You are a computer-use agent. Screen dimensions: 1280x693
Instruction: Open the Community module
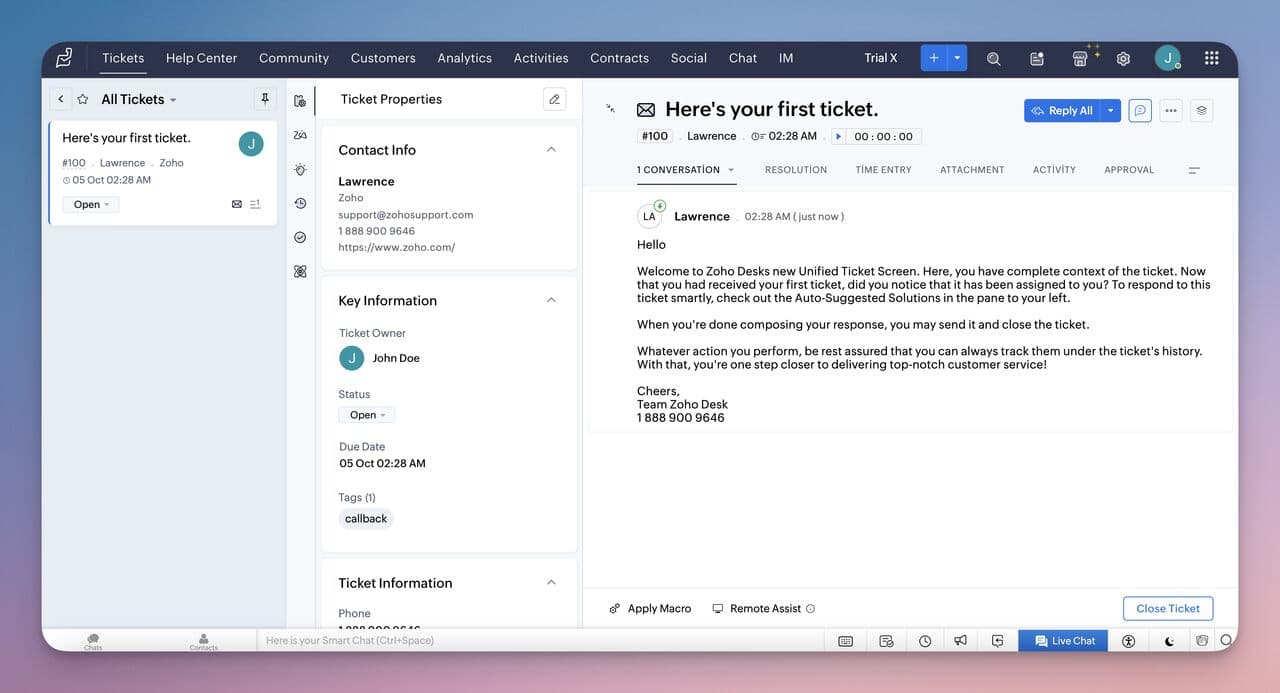pyautogui.click(x=294, y=58)
